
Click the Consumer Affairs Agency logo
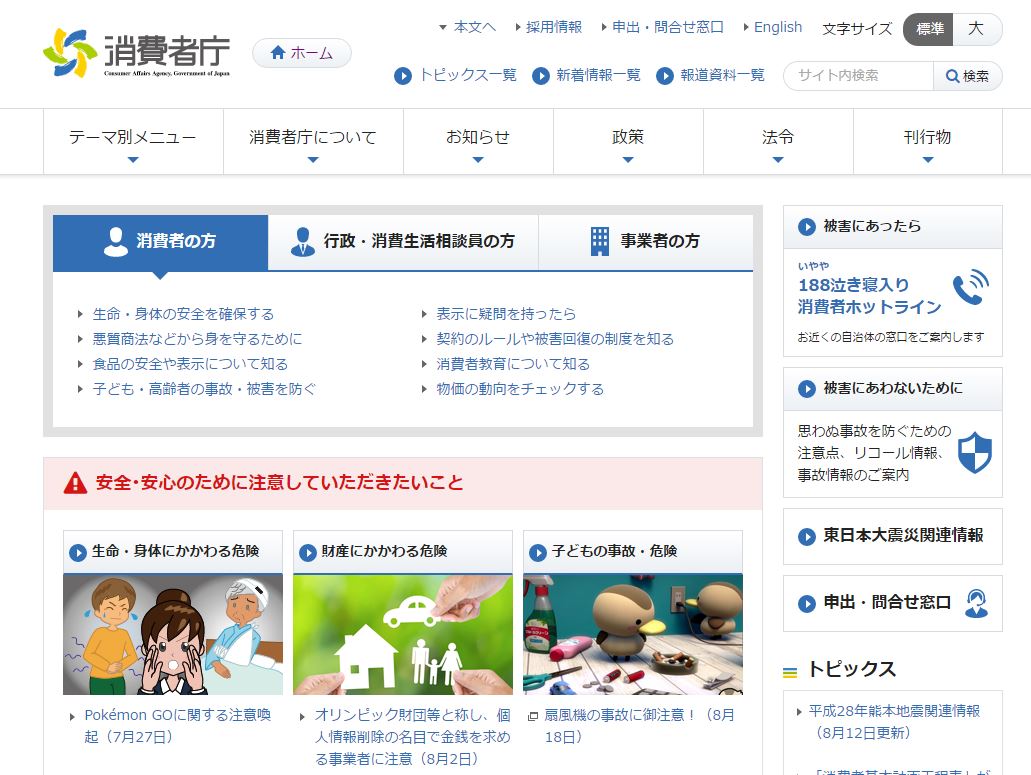(x=137, y=54)
